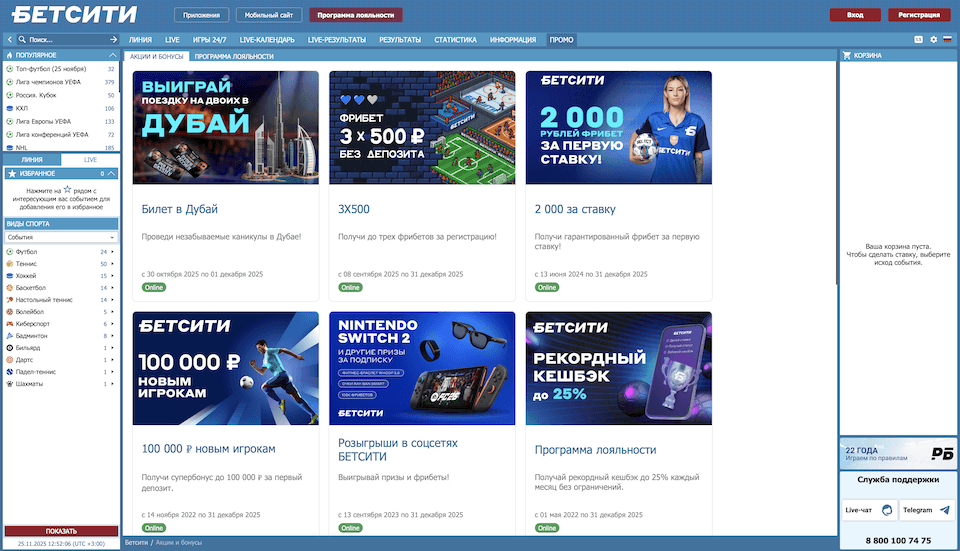Image resolution: width=960 pixels, height=551 pixels.
Task: Click the odds format 1.5 icon
Action: (918, 39)
